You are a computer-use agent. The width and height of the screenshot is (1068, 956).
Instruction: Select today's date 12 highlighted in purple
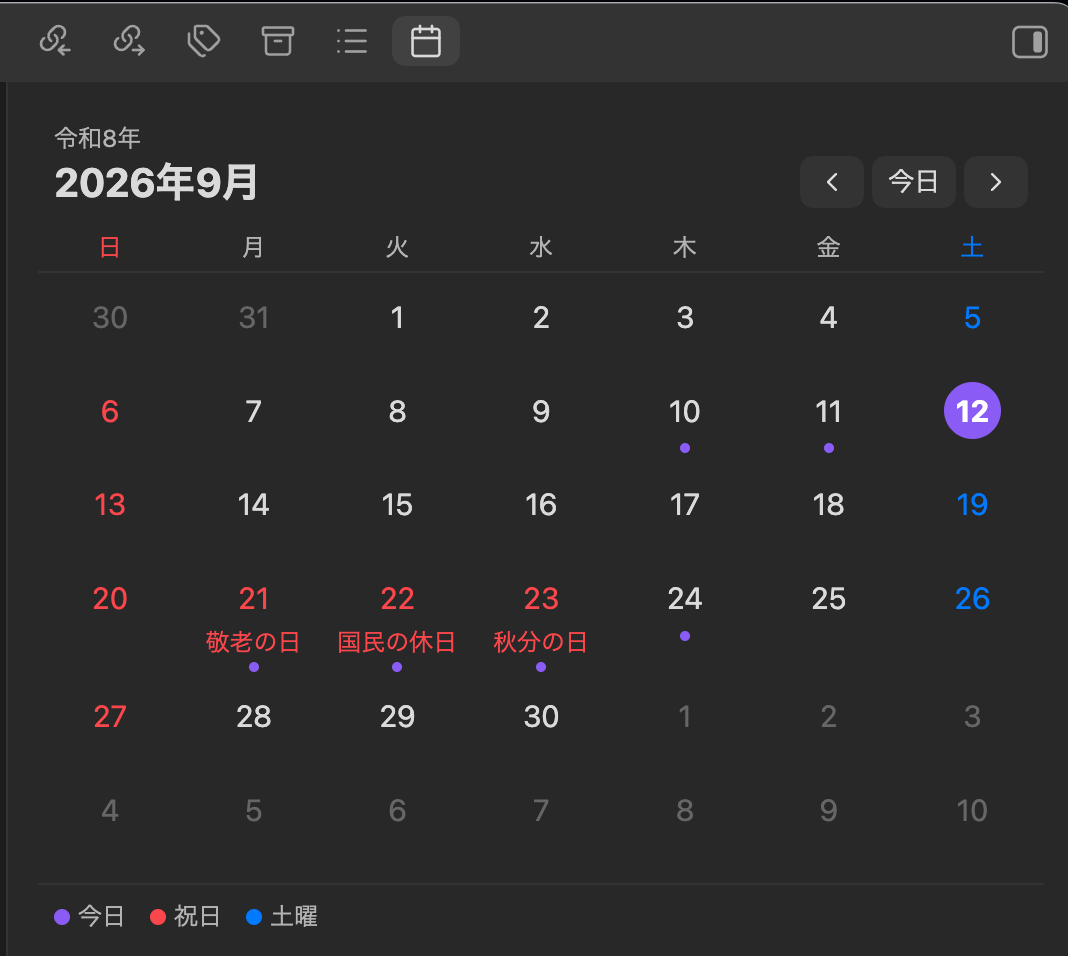[972, 411]
